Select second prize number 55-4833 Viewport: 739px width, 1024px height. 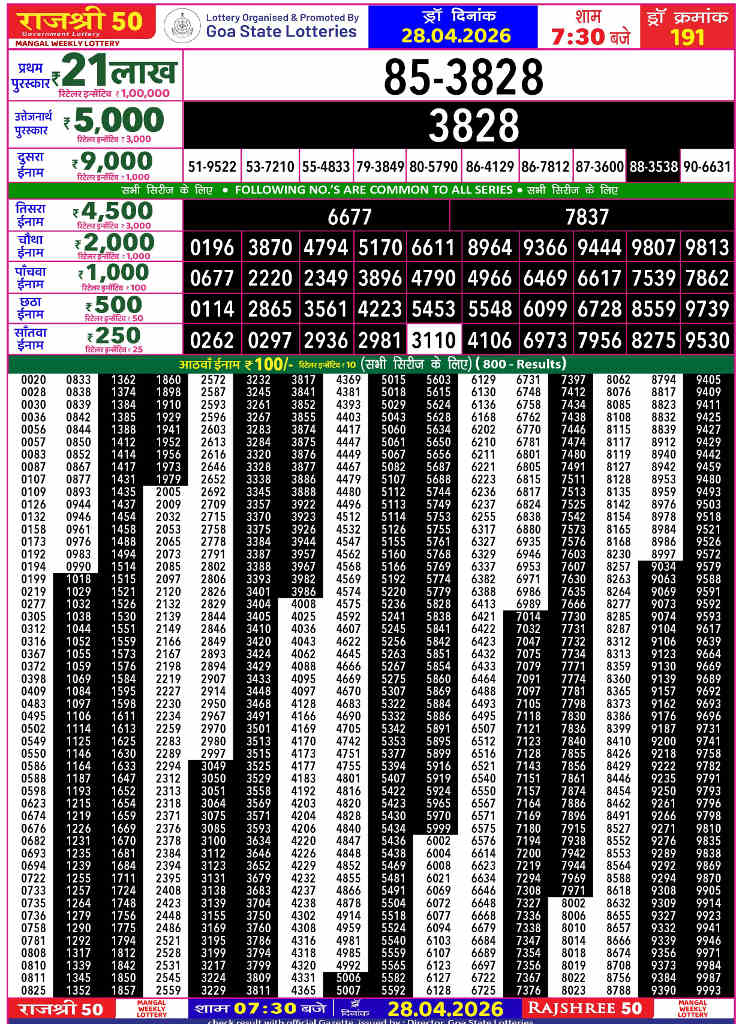tap(326, 167)
